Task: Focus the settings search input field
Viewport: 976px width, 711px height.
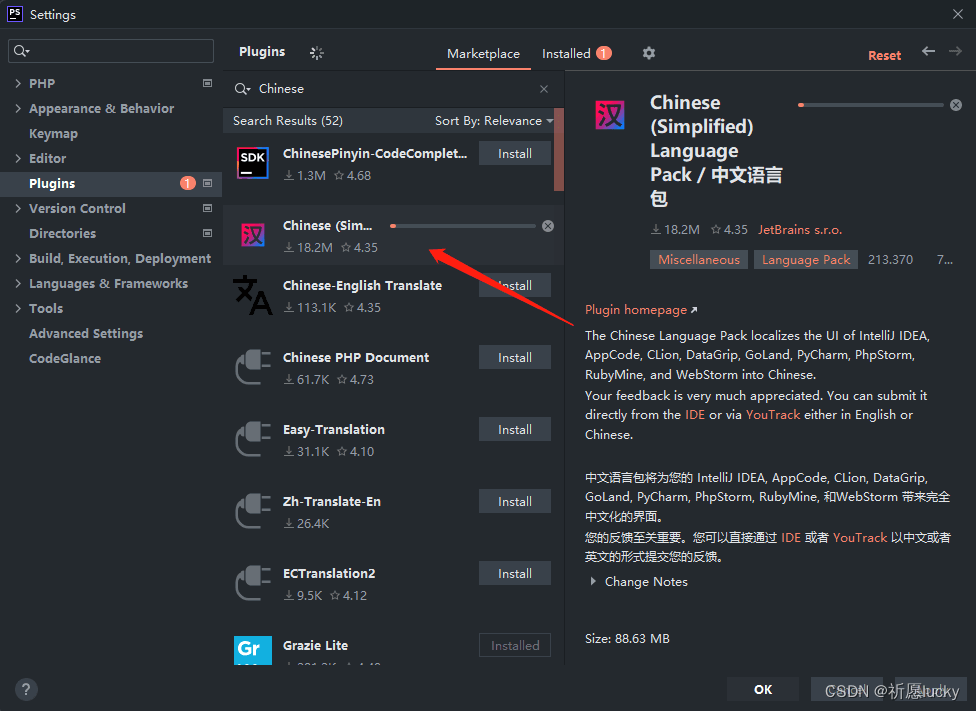Action: click(x=111, y=51)
